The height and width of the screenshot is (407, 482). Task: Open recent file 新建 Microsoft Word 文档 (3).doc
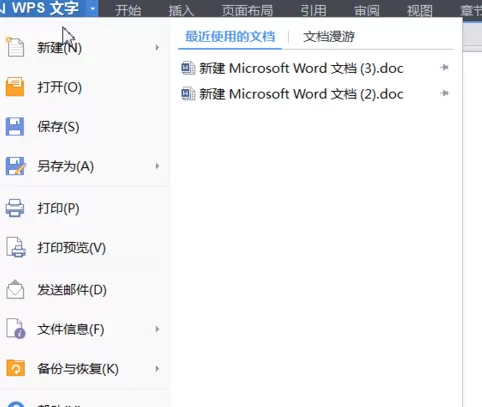coord(301,68)
